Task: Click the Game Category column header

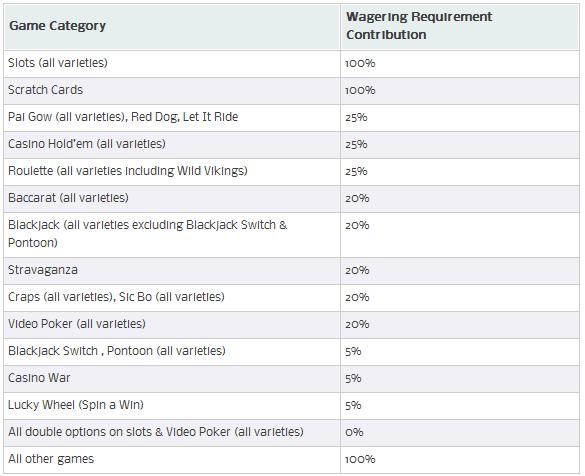Action: (x=172, y=27)
